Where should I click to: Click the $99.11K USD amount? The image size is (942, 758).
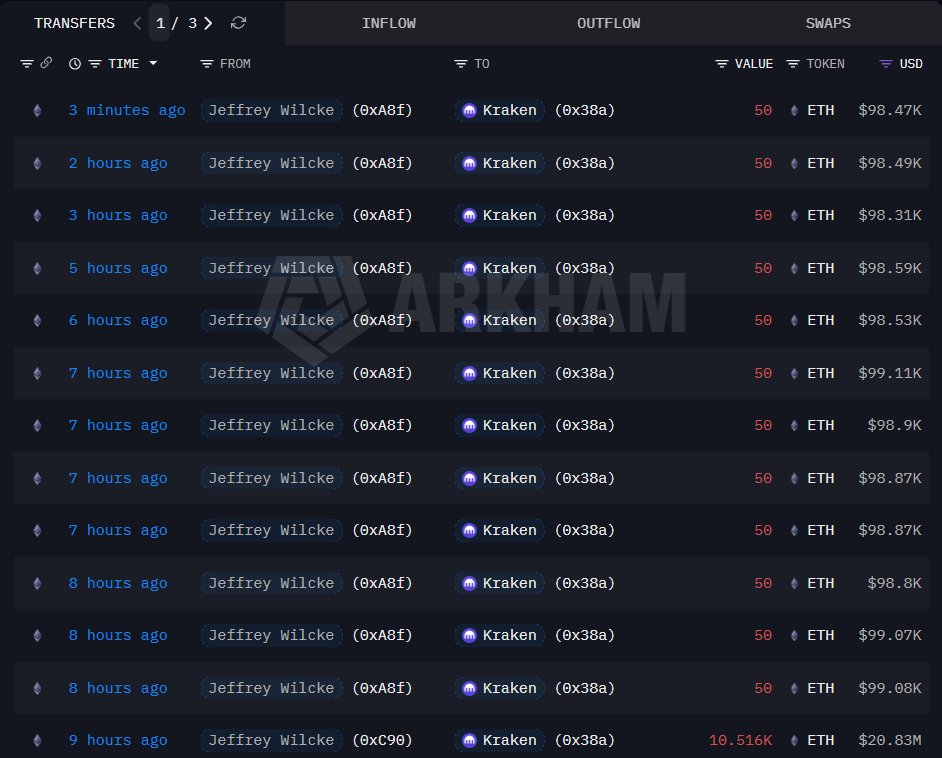tap(890, 374)
